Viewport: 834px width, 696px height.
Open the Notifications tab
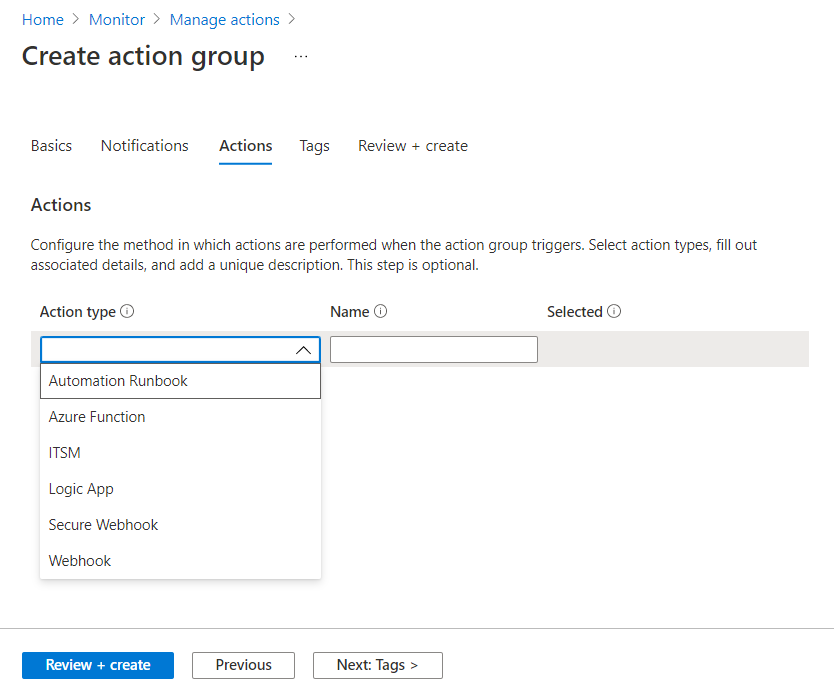click(145, 146)
